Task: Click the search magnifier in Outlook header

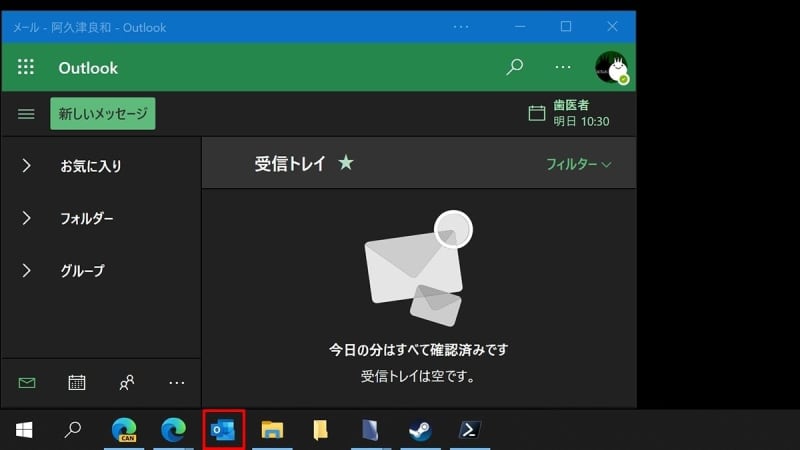Action: (x=514, y=67)
